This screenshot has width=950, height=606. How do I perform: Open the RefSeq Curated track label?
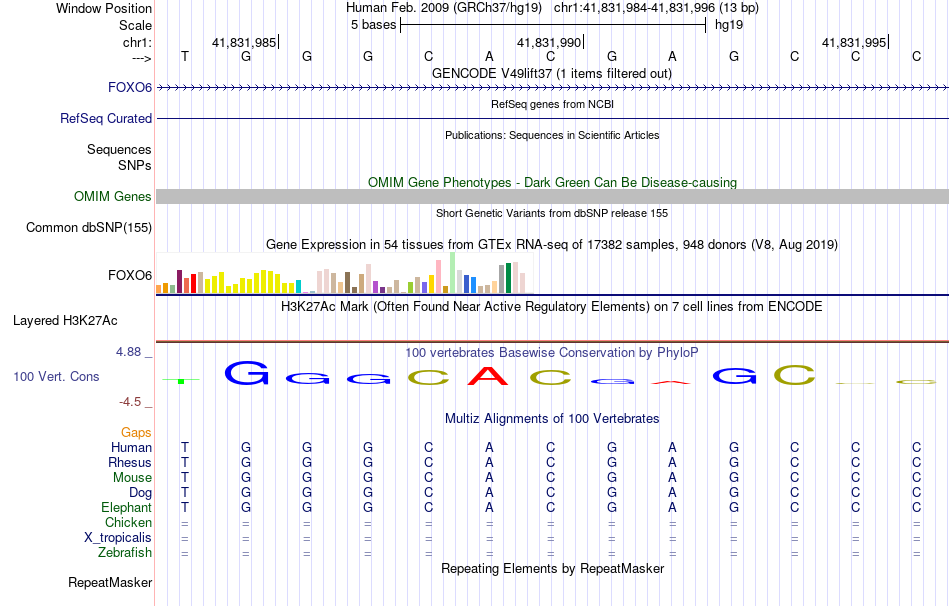105,118
